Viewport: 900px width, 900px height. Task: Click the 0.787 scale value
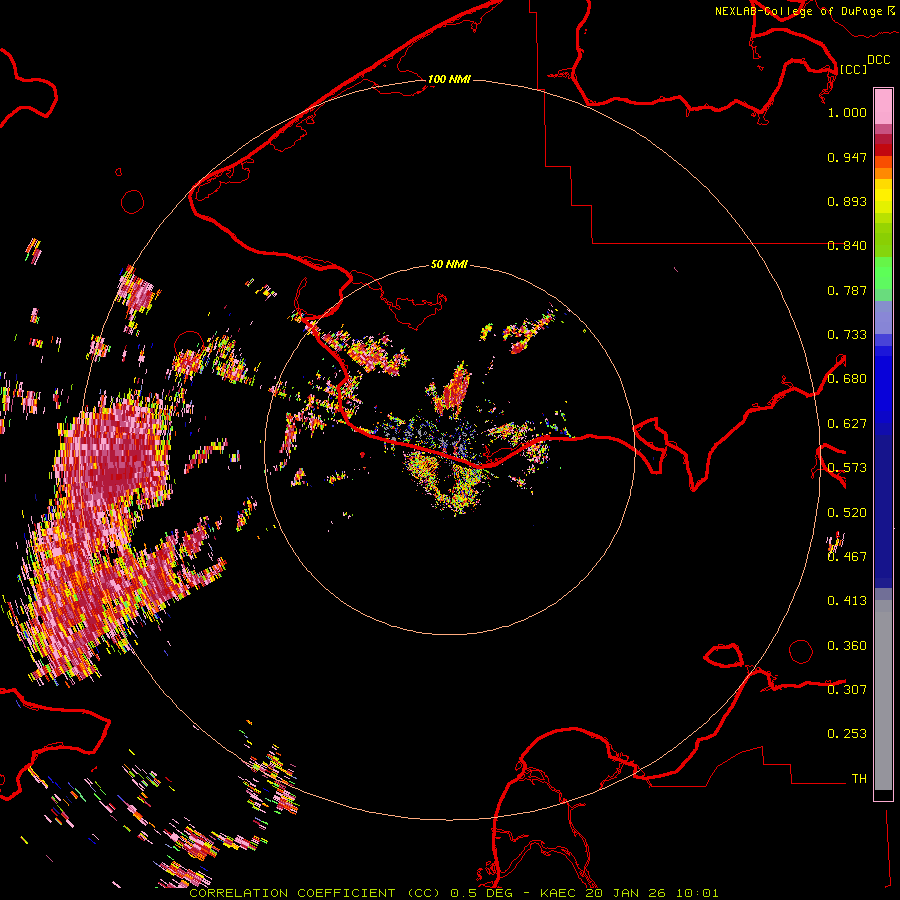[x=847, y=290]
